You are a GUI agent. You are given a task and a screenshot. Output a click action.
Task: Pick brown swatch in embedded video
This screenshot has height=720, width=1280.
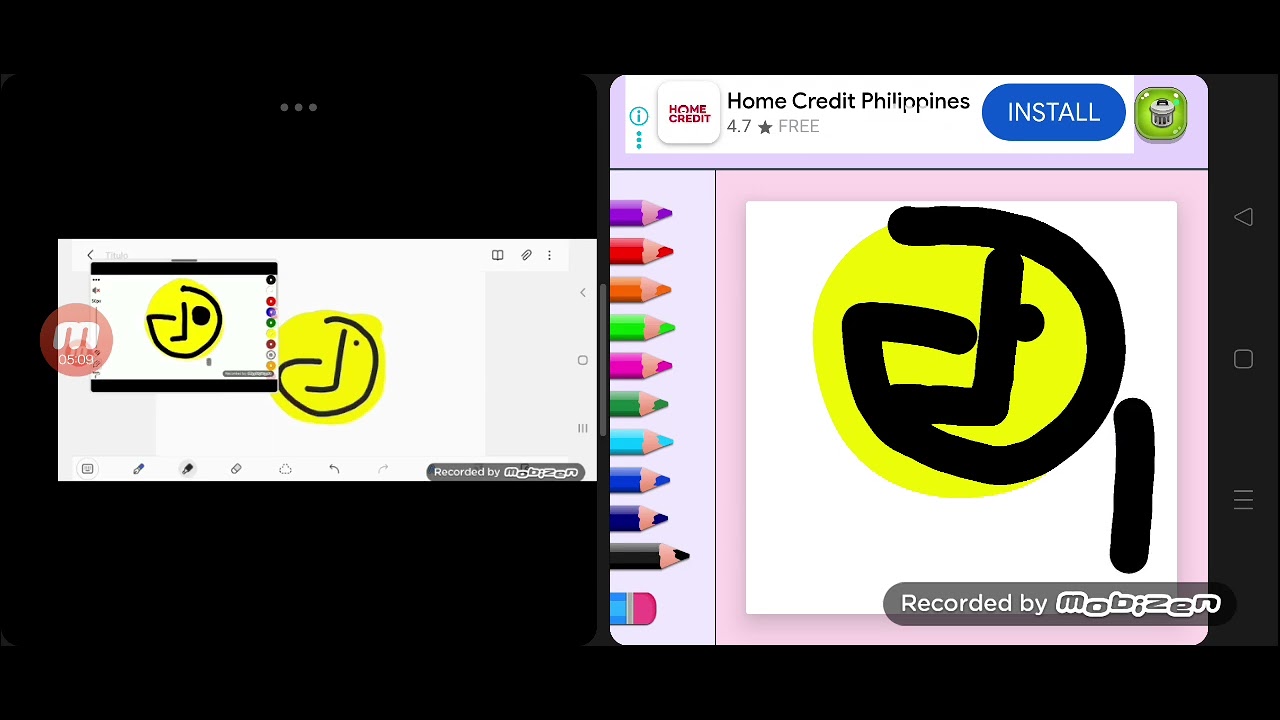[x=270, y=344]
